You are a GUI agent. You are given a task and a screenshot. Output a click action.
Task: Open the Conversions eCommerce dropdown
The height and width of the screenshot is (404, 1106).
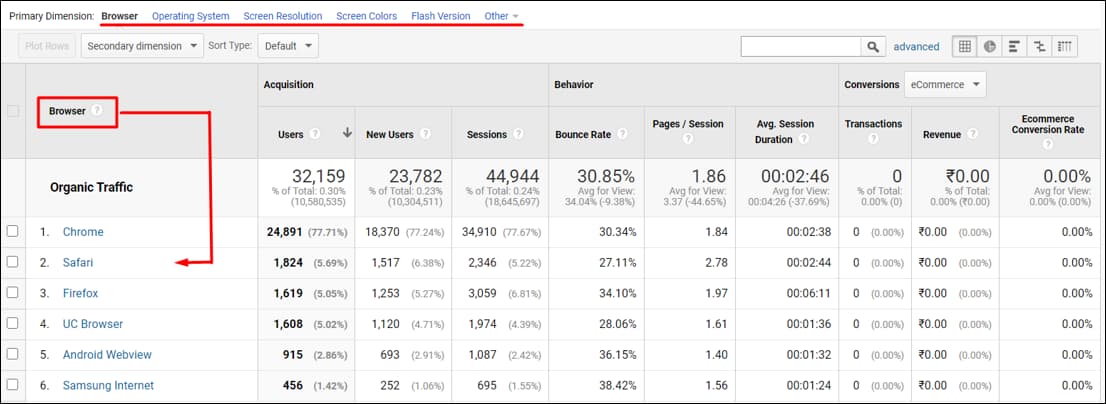point(944,85)
